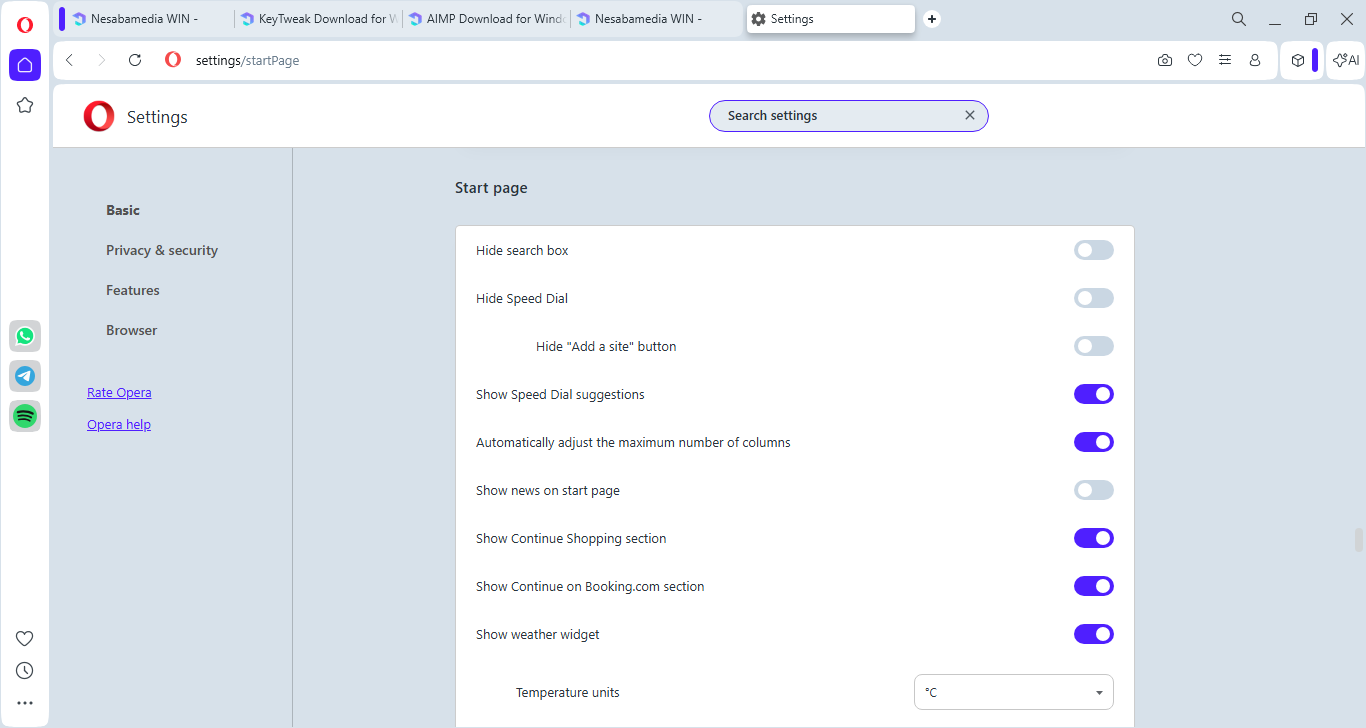Image resolution: width=1366 pixels, height=728 pixels.
Task: Reload the current page
Action: tap(135, 60)
